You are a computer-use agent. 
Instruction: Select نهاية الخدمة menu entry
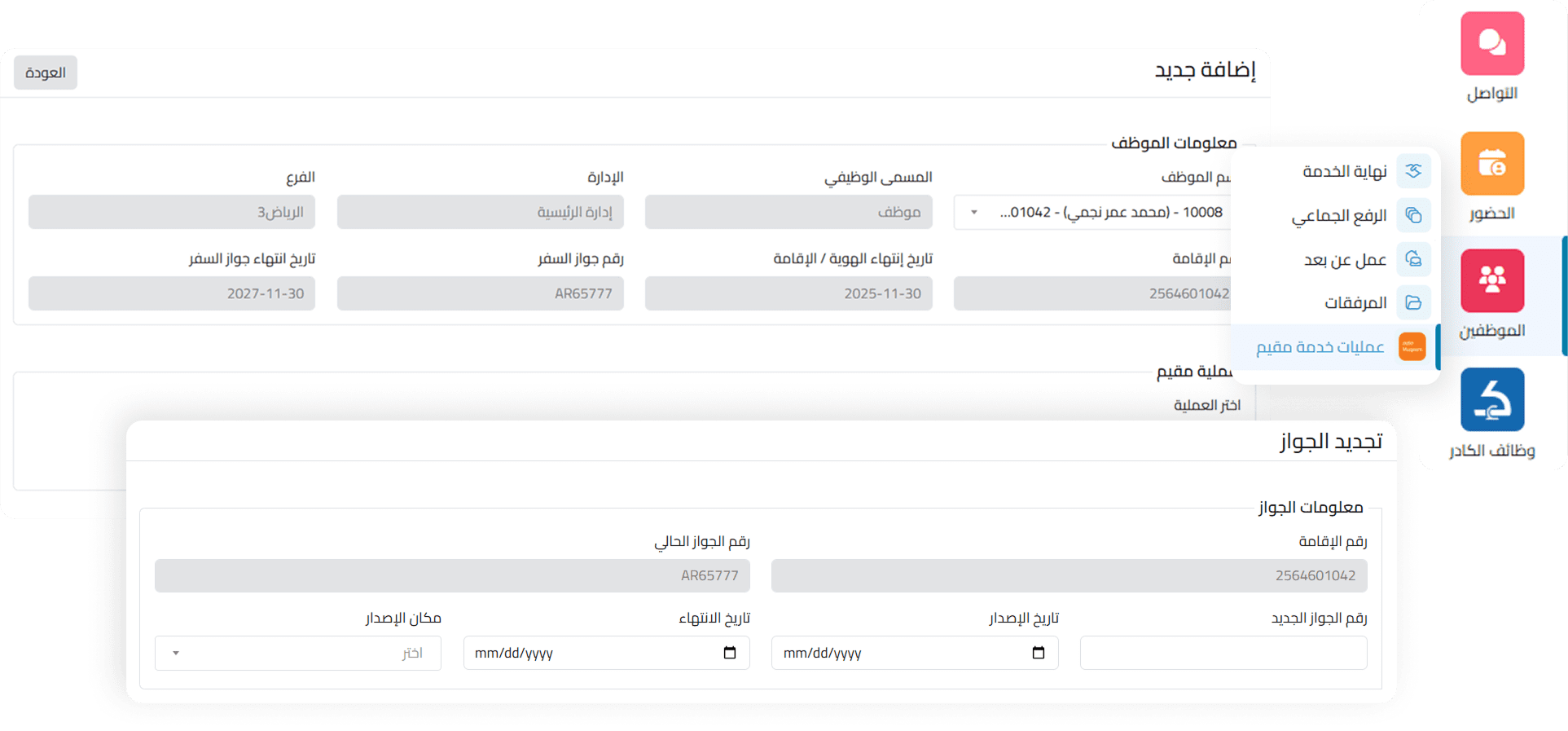(x=1344, y=171)
